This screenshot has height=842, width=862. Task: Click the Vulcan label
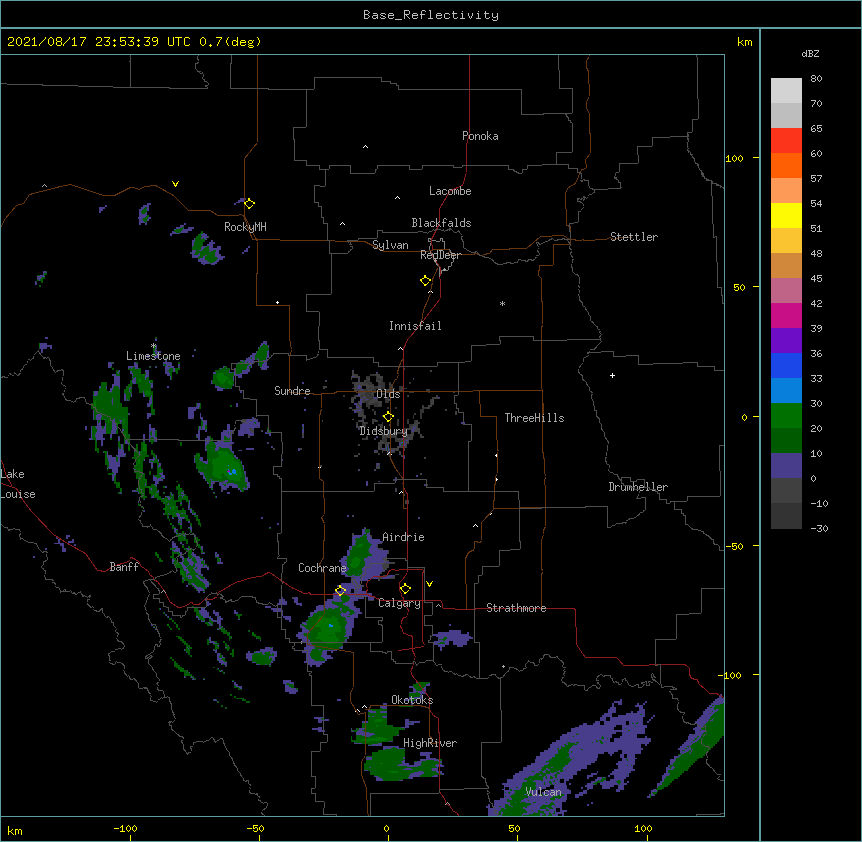tap(543, 793)
